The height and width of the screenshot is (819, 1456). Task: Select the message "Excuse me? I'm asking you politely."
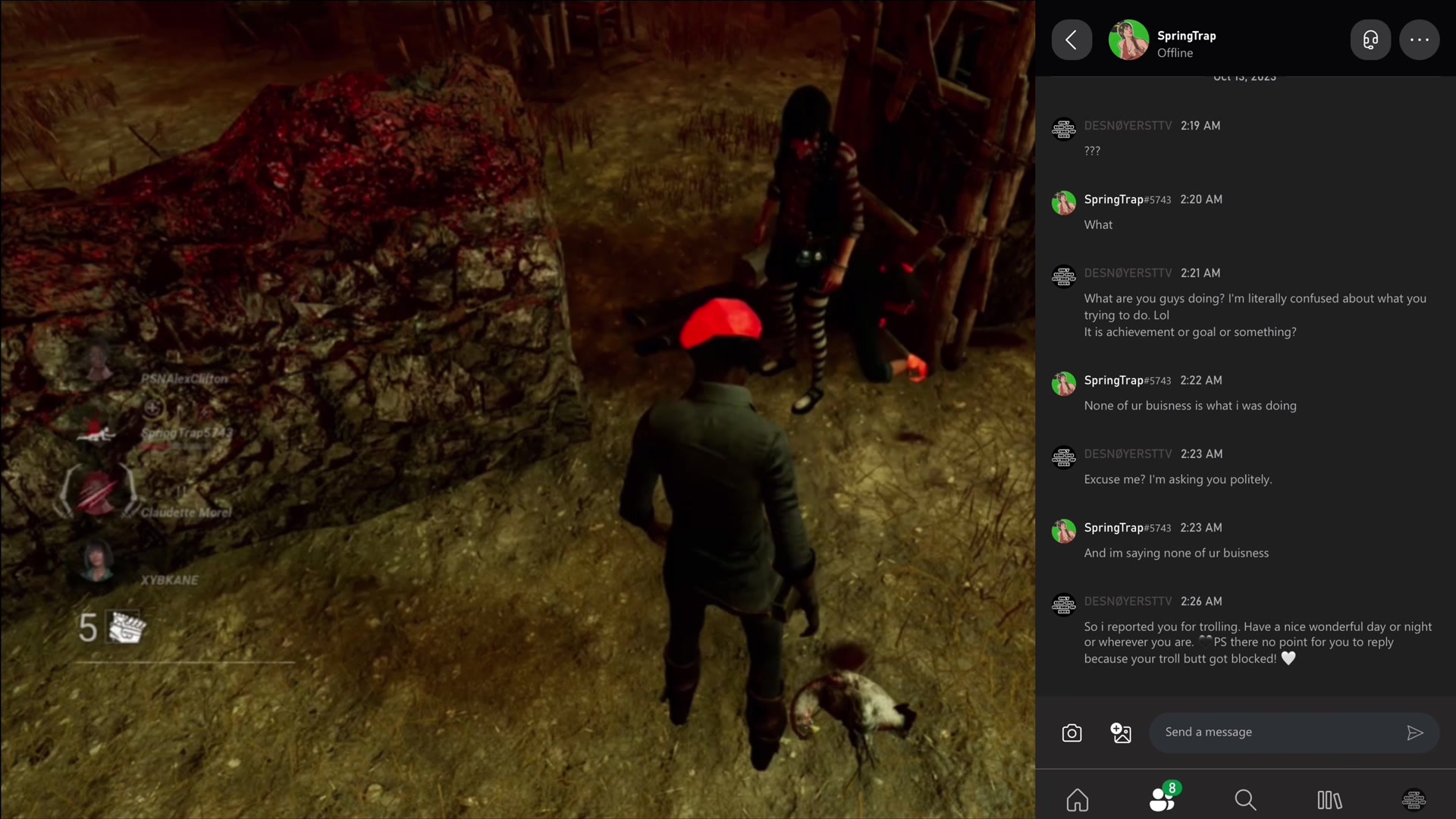click(x=1178, y=479)
